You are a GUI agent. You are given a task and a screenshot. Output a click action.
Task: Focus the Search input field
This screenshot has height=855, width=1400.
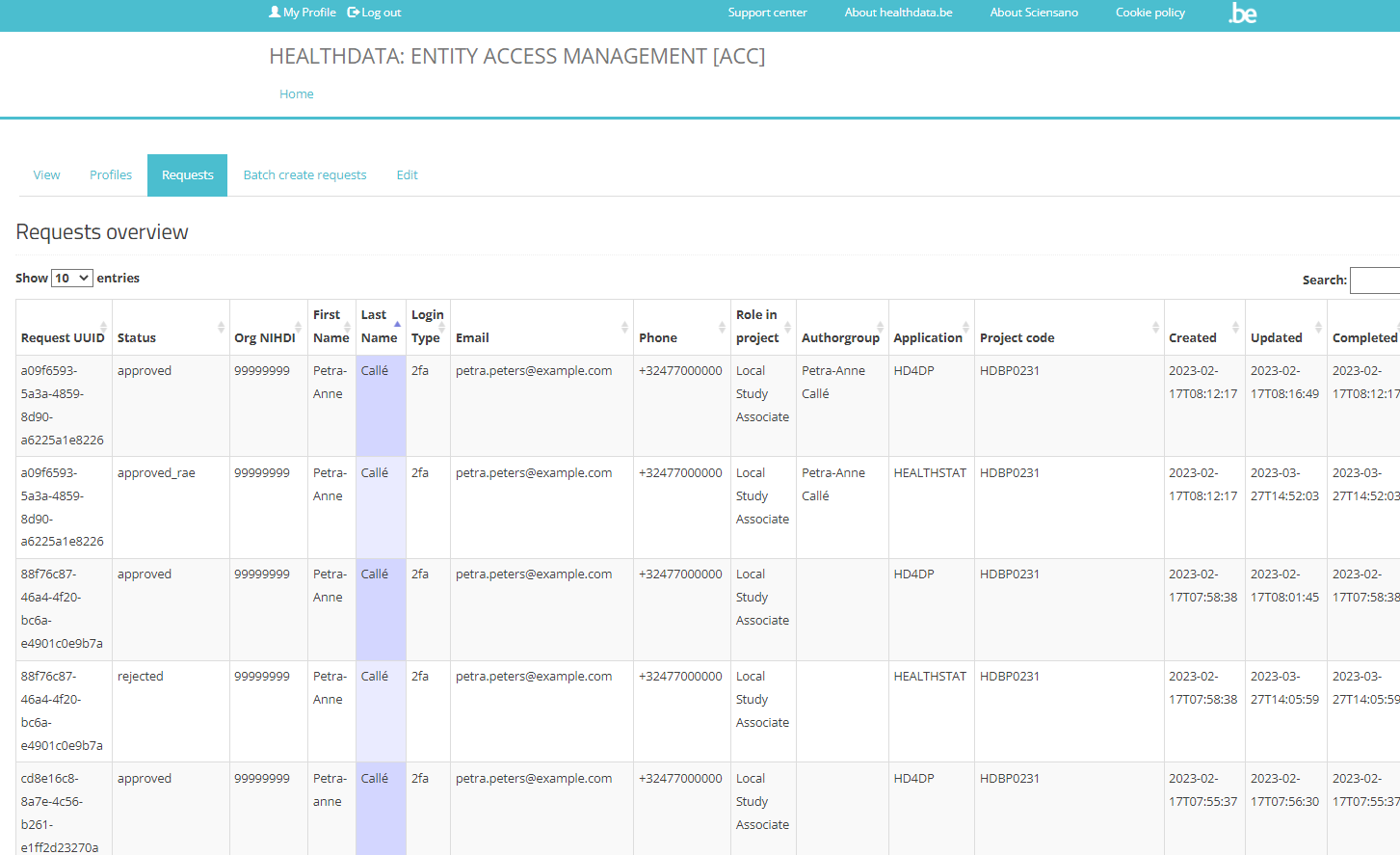click(x=1375, y=281)
